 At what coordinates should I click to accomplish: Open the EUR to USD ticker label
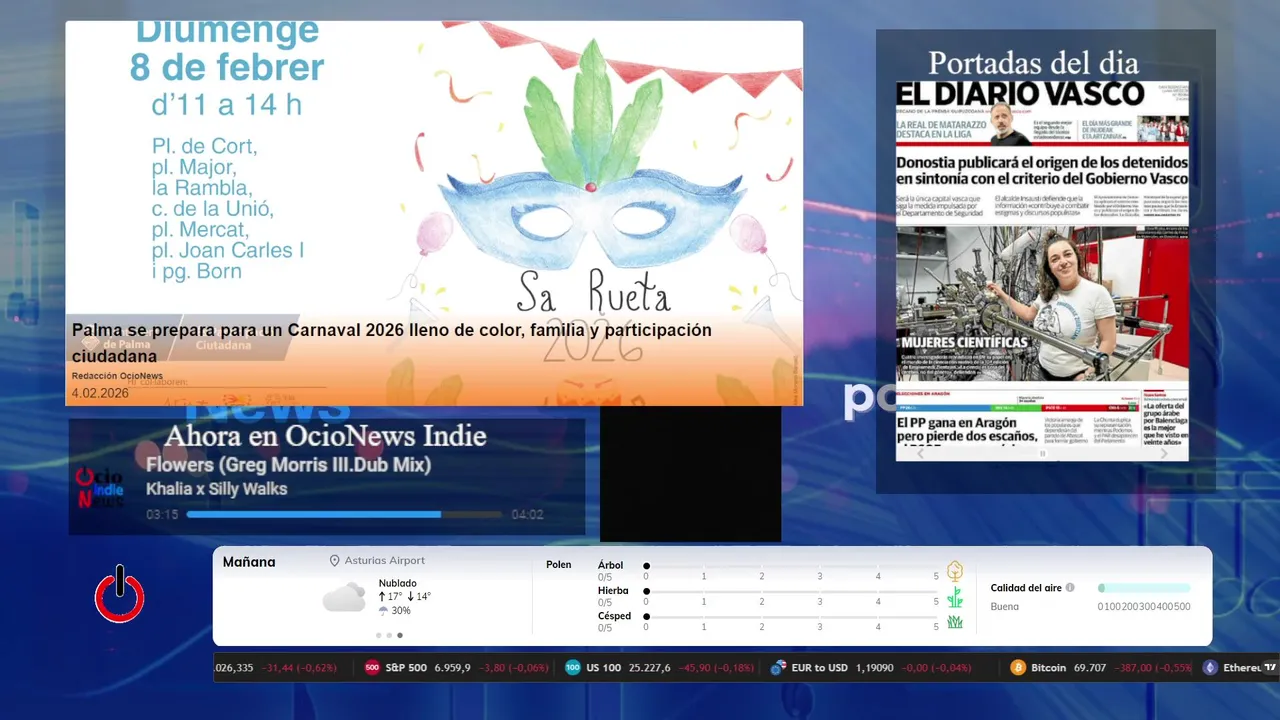tap(819, 667)
